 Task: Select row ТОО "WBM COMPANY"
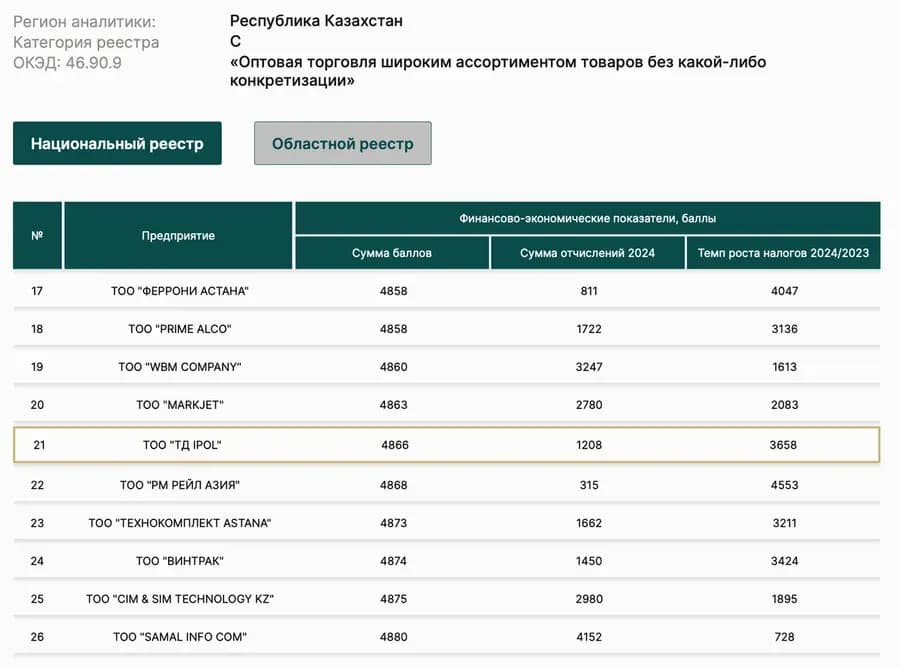pyautogui.click(x=447, y=367)
